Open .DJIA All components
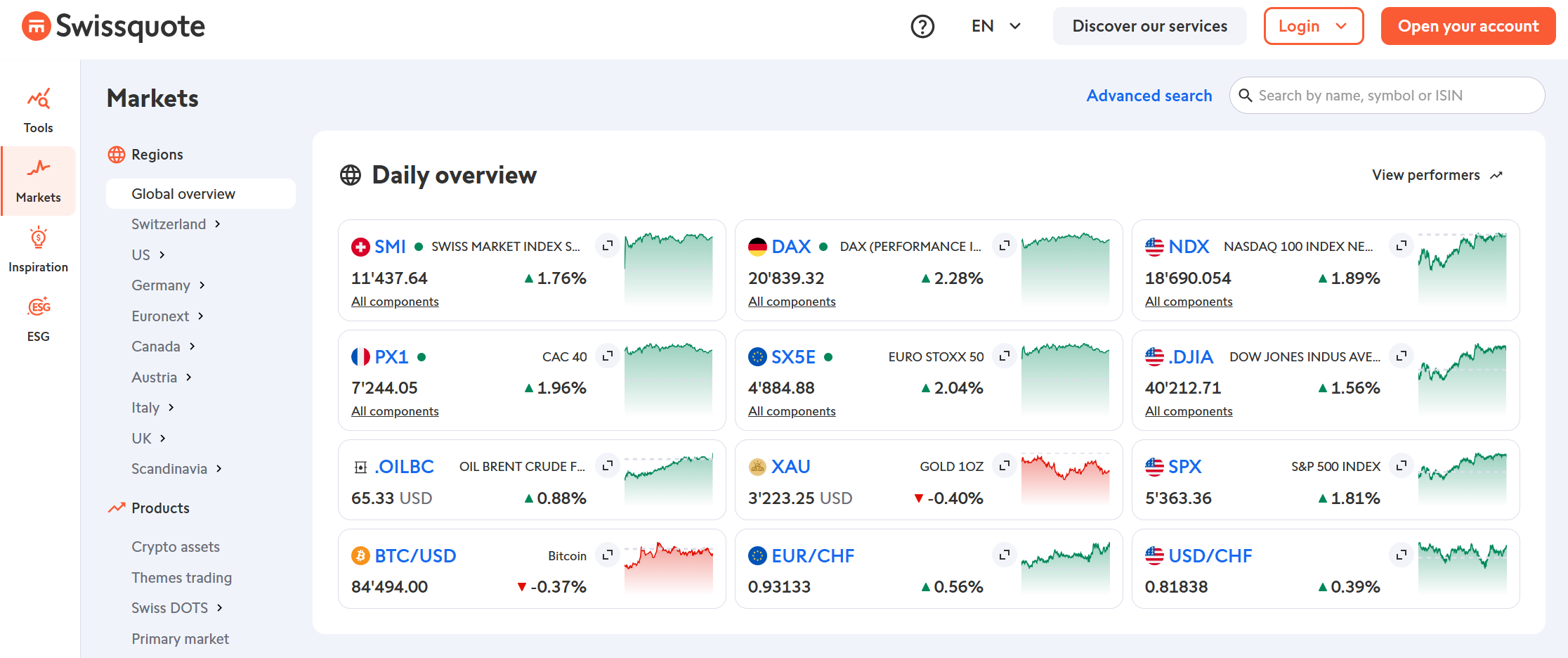The height and width of the screenshot is (658, 1568). (1189, 411)
